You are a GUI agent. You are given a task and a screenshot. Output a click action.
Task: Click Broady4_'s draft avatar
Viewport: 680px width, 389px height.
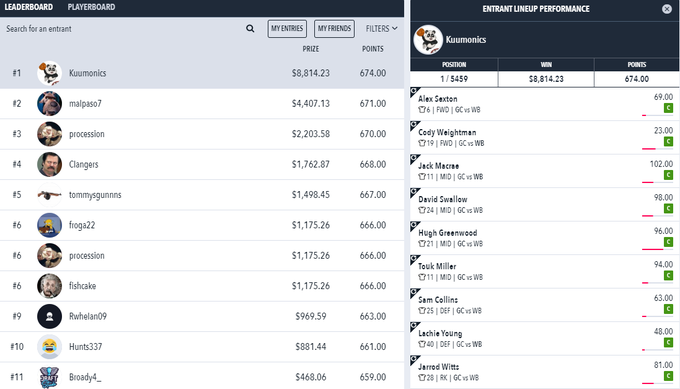[49, 377]
